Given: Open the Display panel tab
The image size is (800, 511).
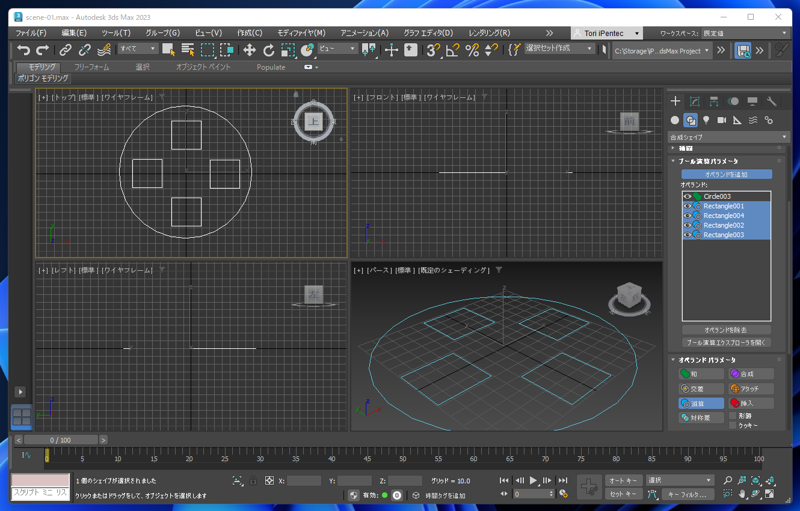Looking at the screenshot, I should (x=753, y=101).
